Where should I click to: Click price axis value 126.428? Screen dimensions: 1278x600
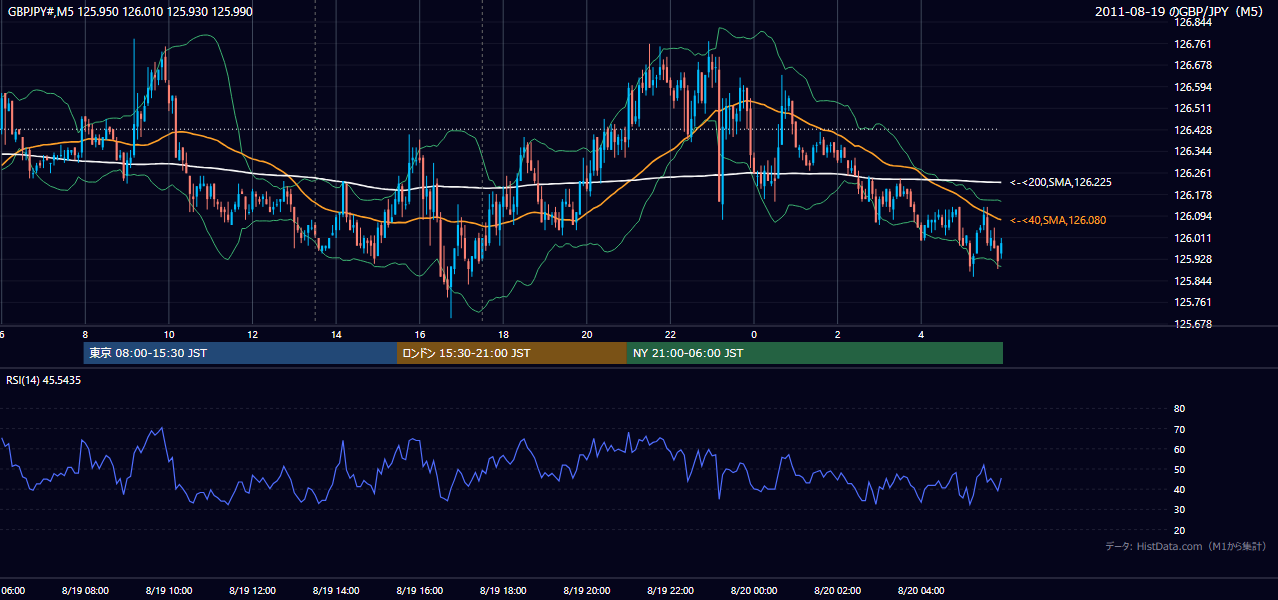coord(1193,130)
